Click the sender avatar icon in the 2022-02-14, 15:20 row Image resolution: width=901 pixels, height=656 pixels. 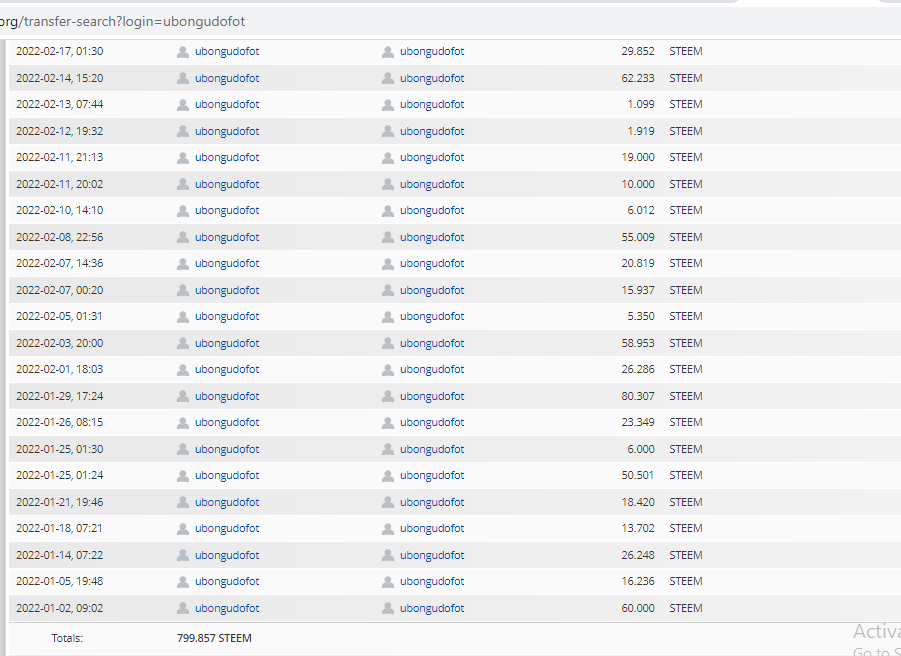pos(183,78)
